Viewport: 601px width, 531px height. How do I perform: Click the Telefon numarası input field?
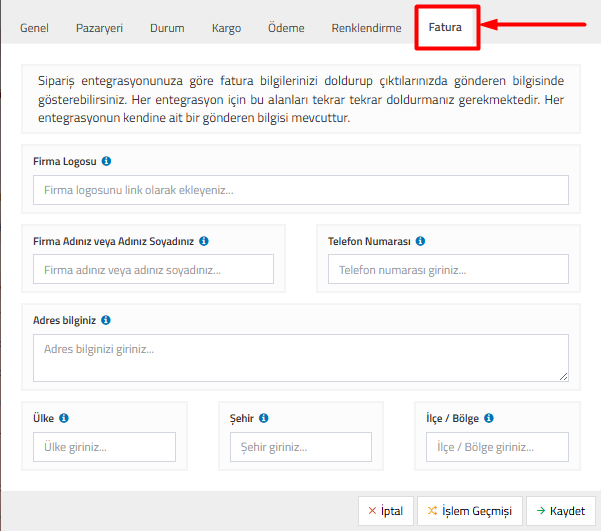coord(448,269)
